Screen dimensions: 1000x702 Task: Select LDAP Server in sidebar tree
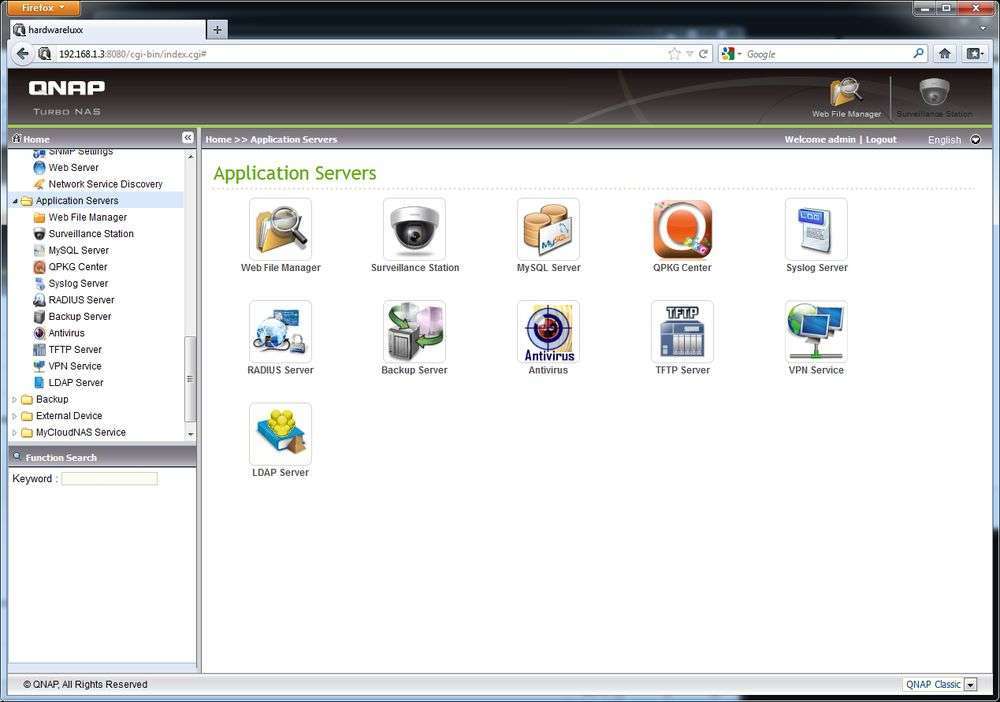tap(75, 383)
